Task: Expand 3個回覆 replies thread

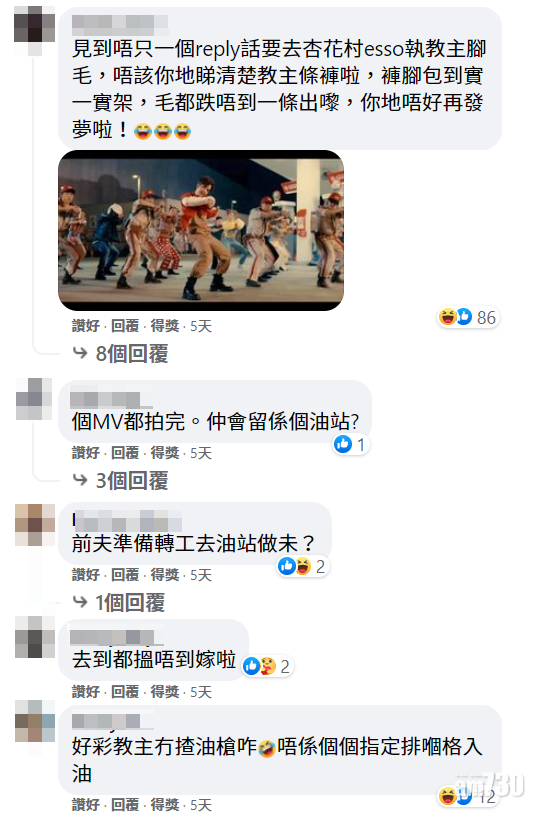Action: [x=132, y=481]
